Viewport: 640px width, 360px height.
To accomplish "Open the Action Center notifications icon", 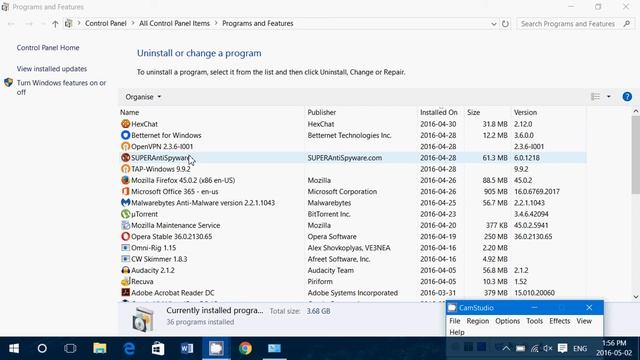I will point(562,348).
